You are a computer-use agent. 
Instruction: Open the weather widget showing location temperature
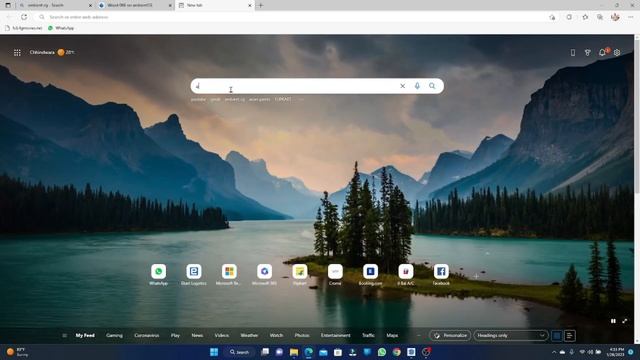point(52,52)
